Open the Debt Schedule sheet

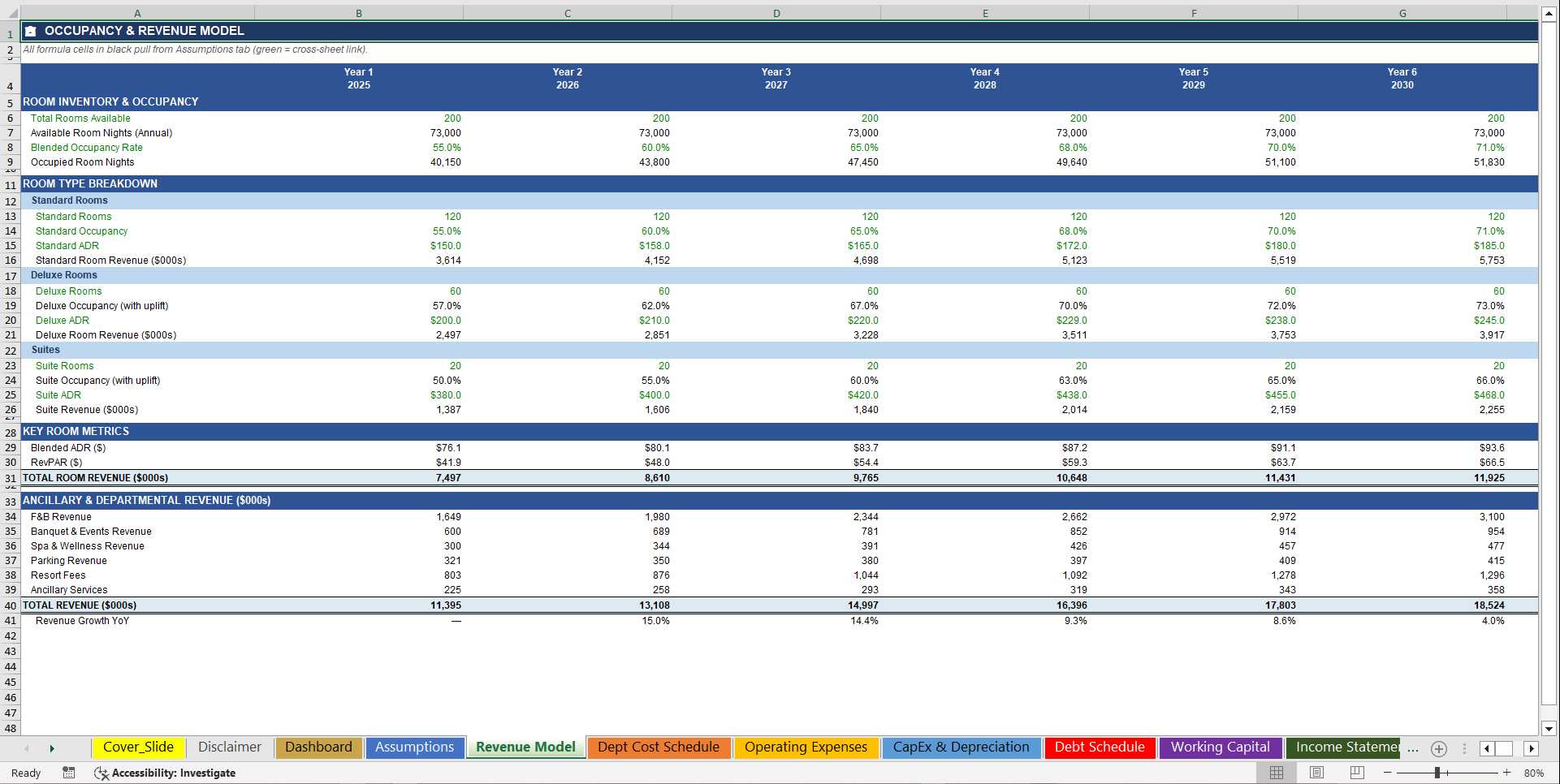1099,747
